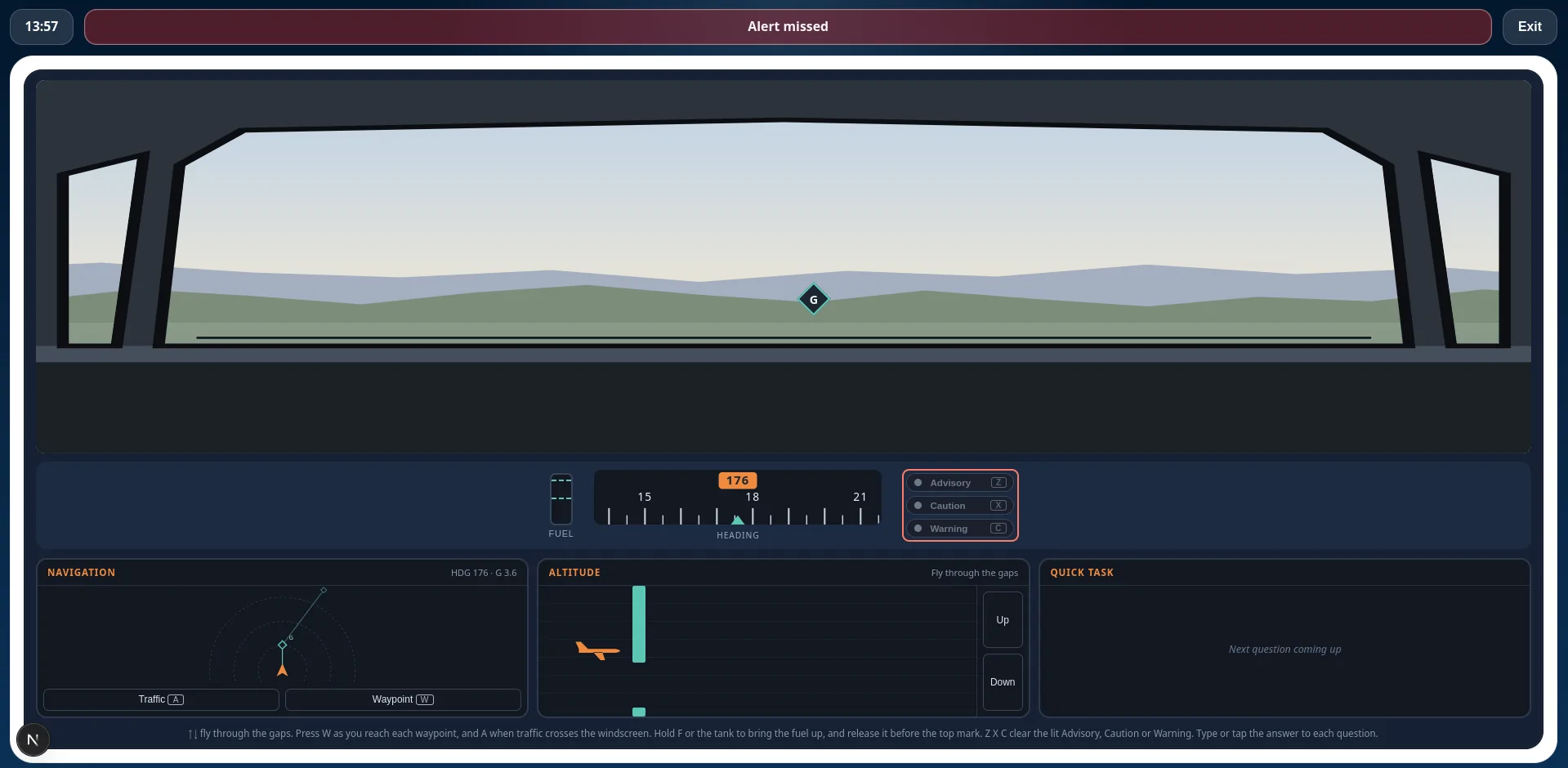This screenshot has height=768, width=1568.
Task: Click the Exit button
Action: coord(1530,27)
